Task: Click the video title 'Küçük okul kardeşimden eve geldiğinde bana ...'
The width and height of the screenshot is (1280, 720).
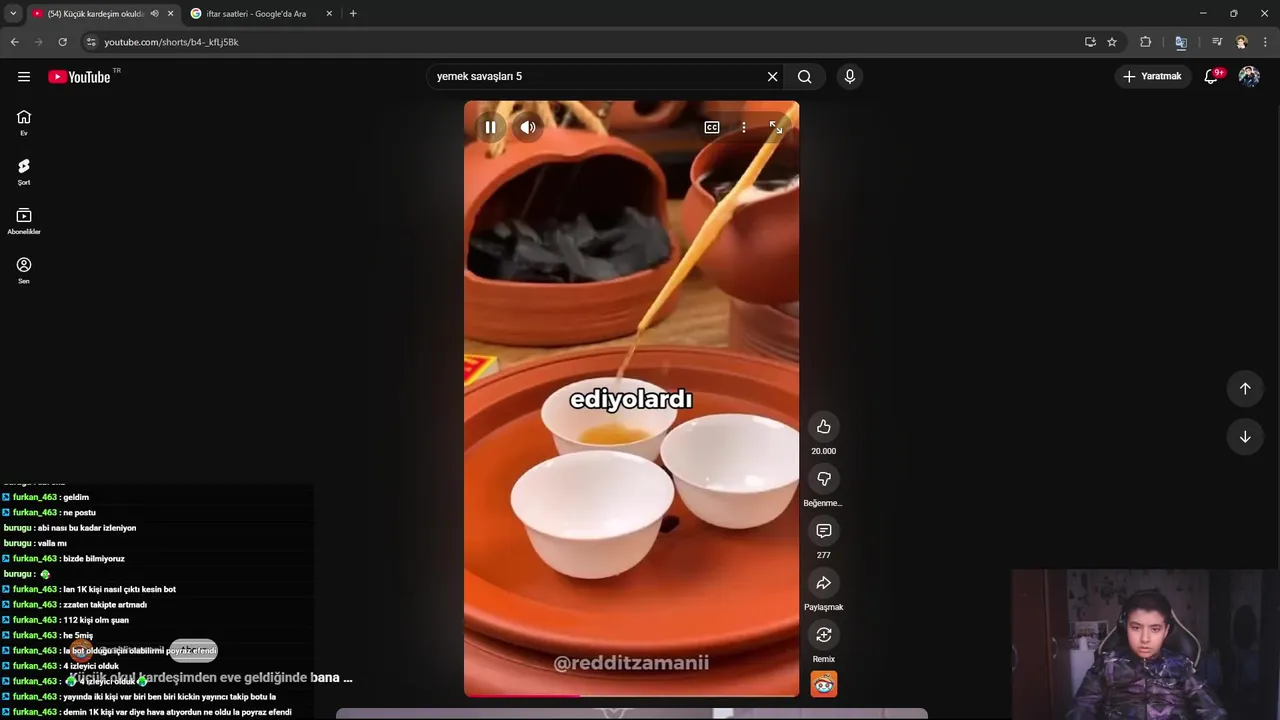Action: pos(210,678)
